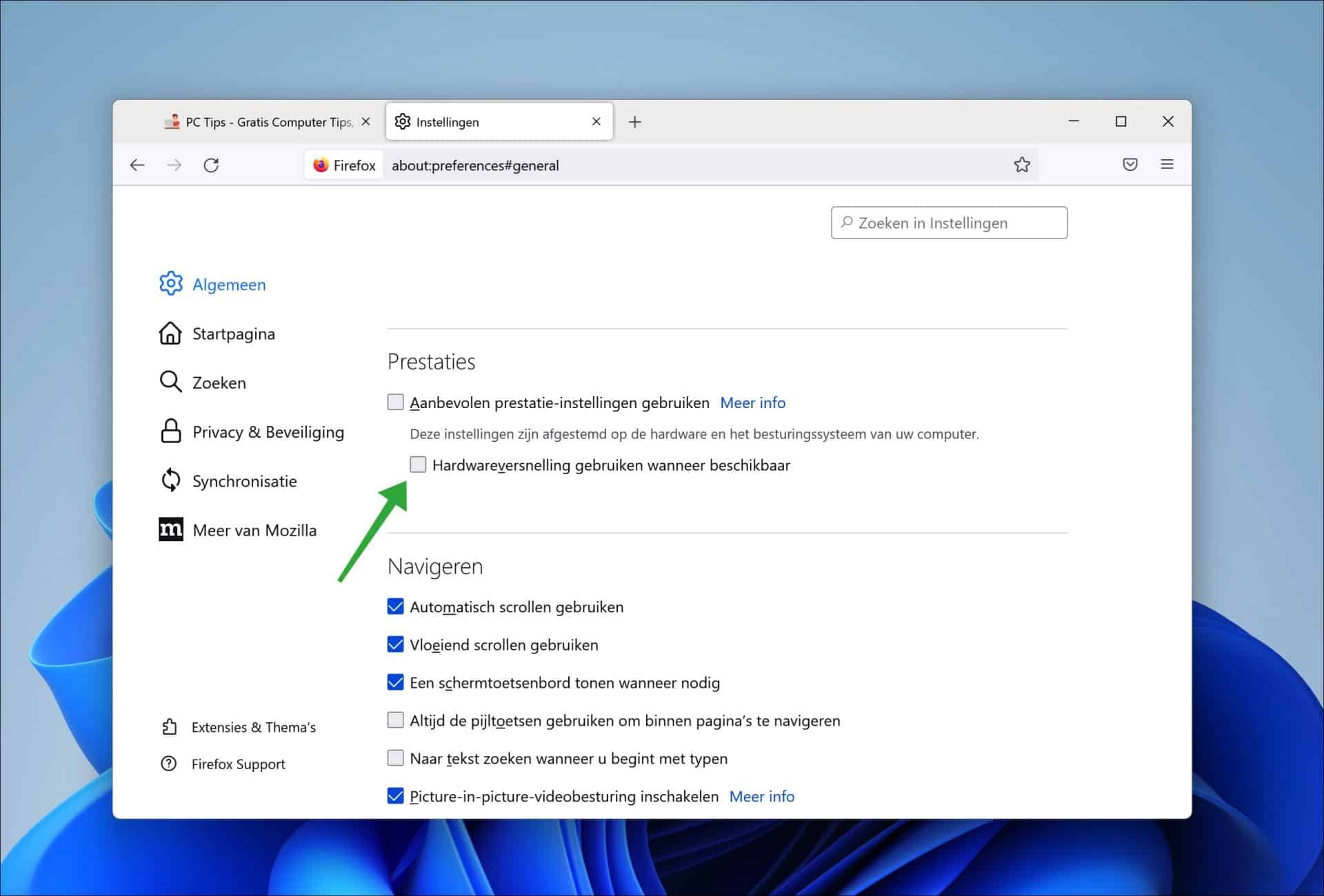
Task: Open the Firefox application menu
Action: coord(1167,164)
